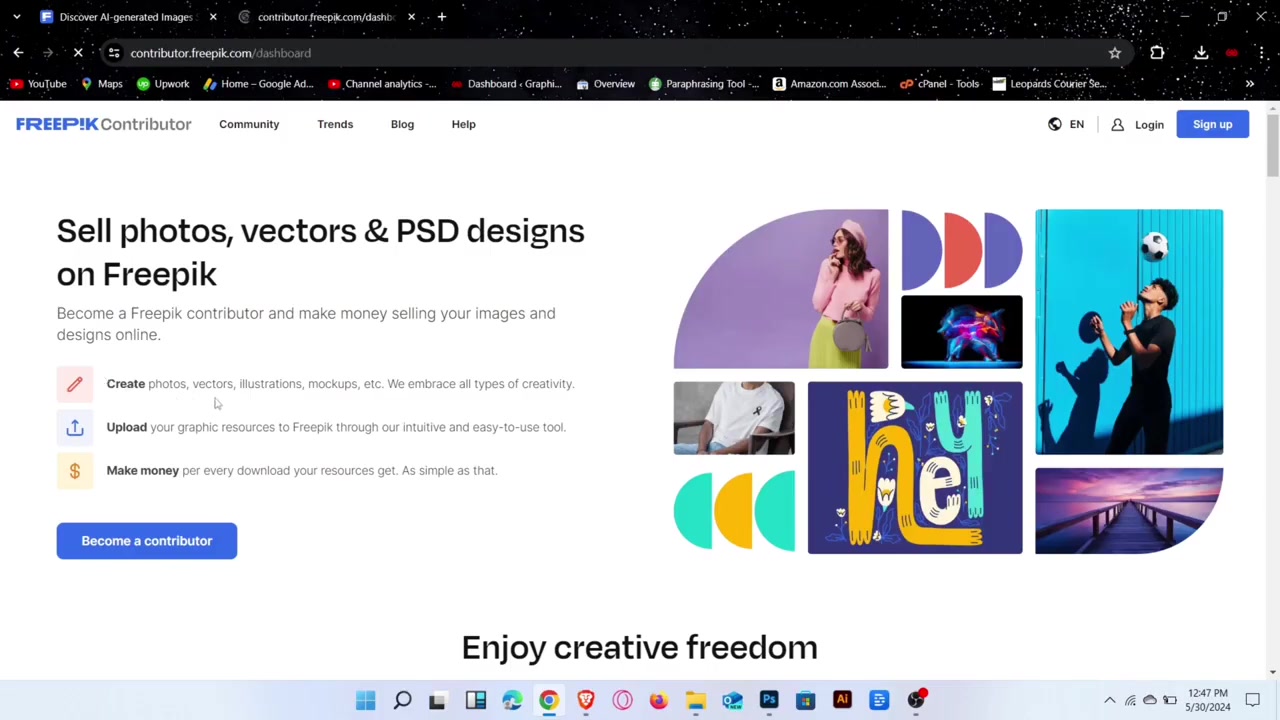Click the pencil icon beside Create
The height and width of the screenshot is (720, 1280).
[x=74, y=384]
